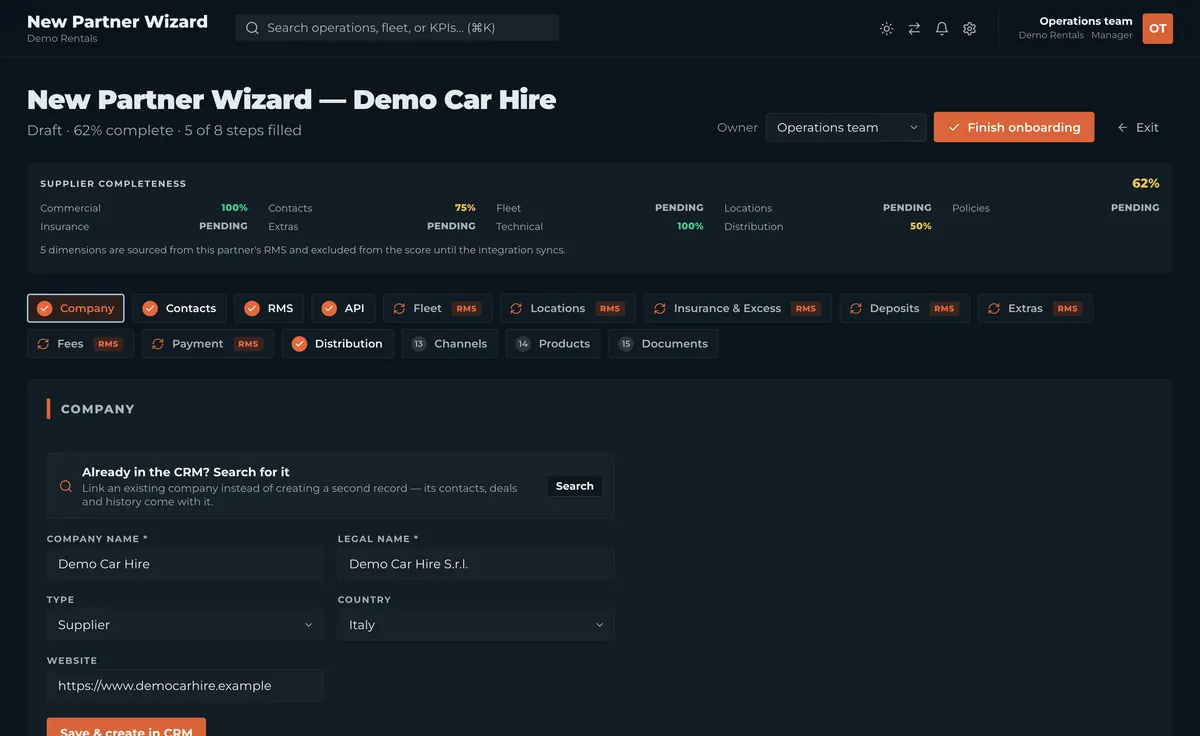Click step number 13 badge on Channels
1200x736 pixels.
(x=419, y=343)
